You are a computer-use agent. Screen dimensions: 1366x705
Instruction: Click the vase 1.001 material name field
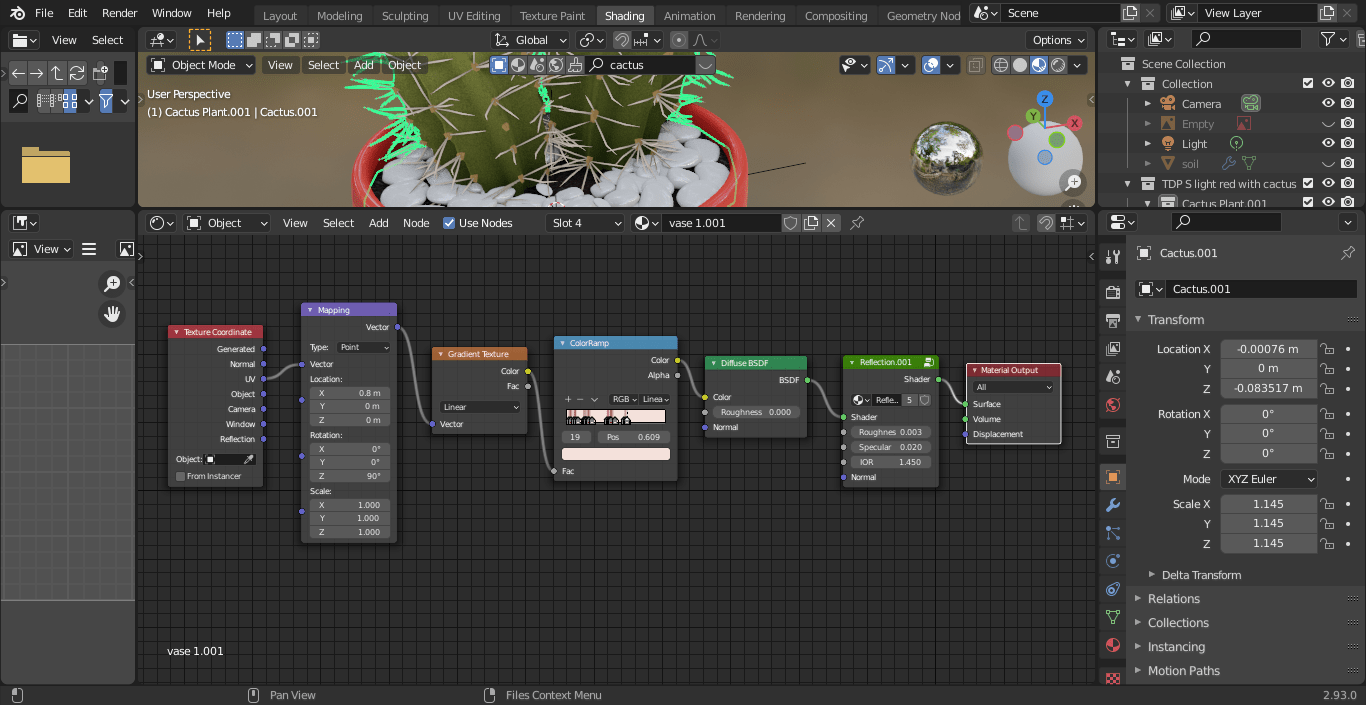[720, 223]
